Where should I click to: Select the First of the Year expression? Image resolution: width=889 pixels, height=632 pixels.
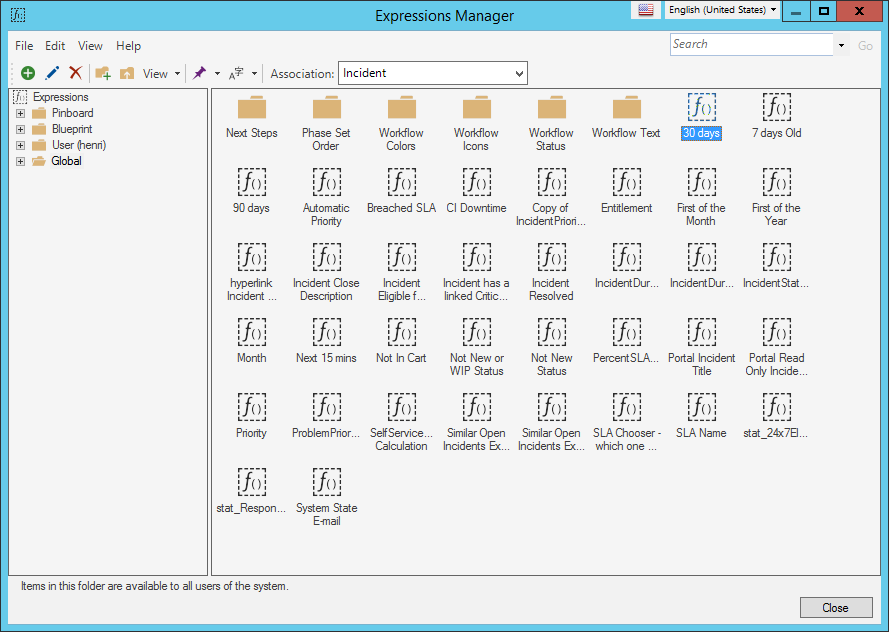pos(776,198)
